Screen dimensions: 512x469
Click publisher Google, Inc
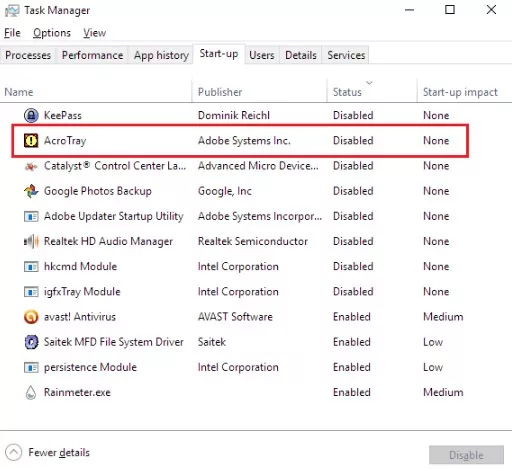click(x=225, y=191)
